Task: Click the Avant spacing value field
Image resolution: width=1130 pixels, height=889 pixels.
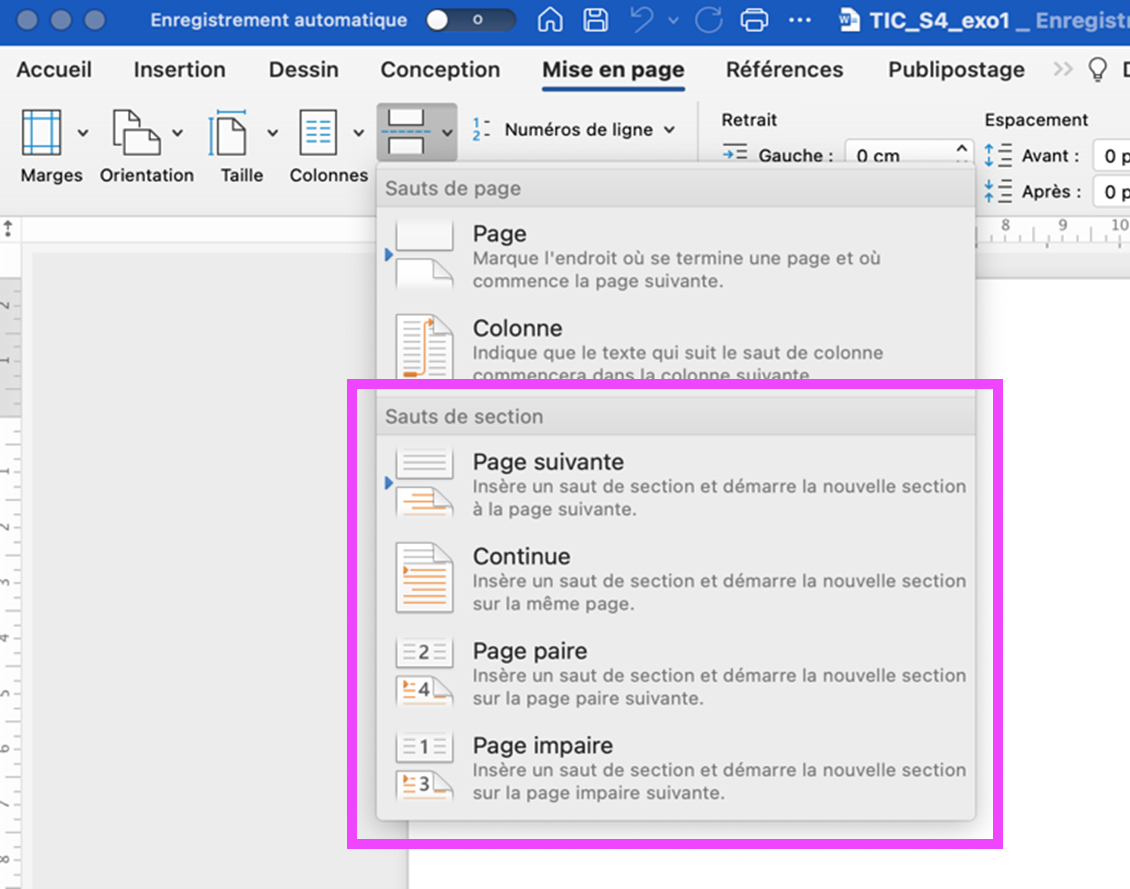Action: click(1111, 156)
